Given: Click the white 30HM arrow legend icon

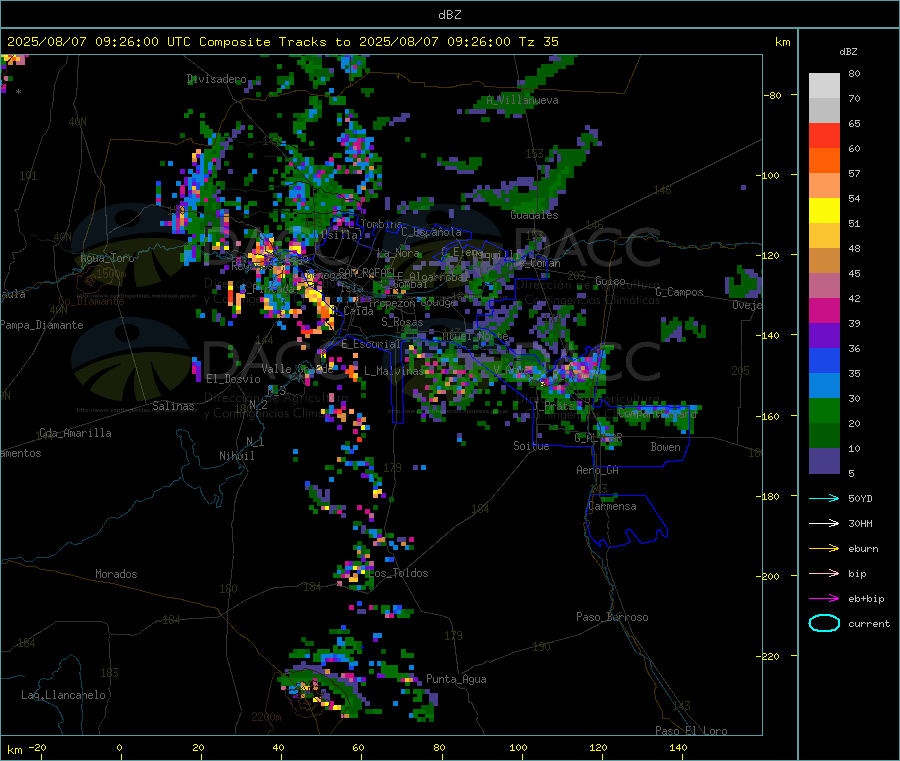Looking at the screenshot, I should tap(824, 523).
